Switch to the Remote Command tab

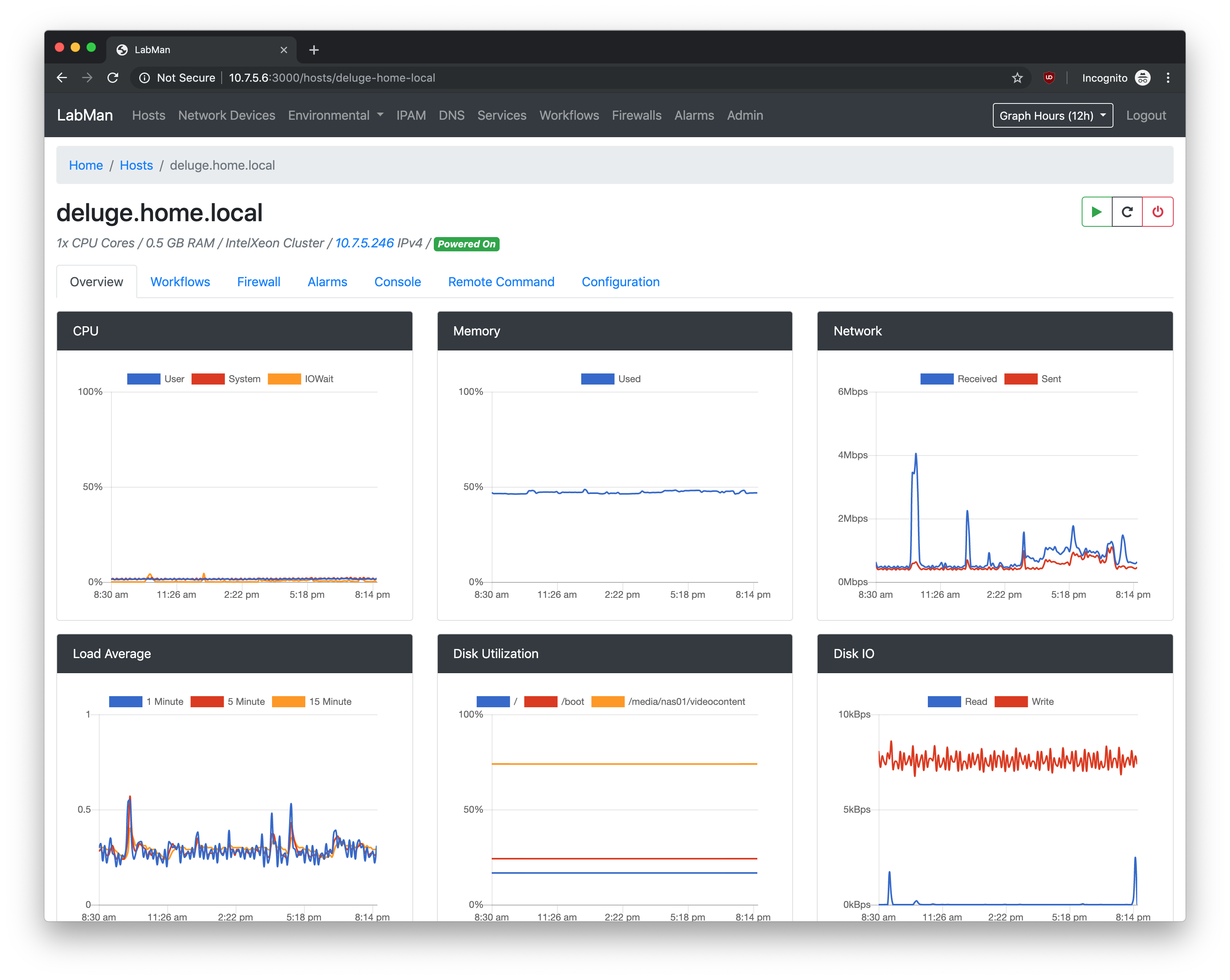pos(501,282)
